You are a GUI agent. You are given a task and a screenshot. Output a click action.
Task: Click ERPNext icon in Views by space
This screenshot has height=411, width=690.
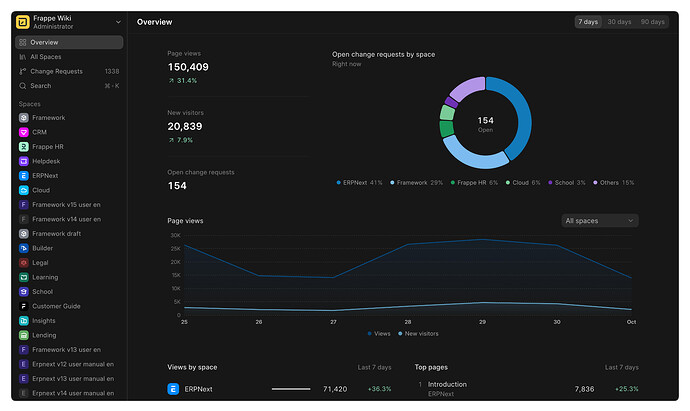tap(173, 389)
